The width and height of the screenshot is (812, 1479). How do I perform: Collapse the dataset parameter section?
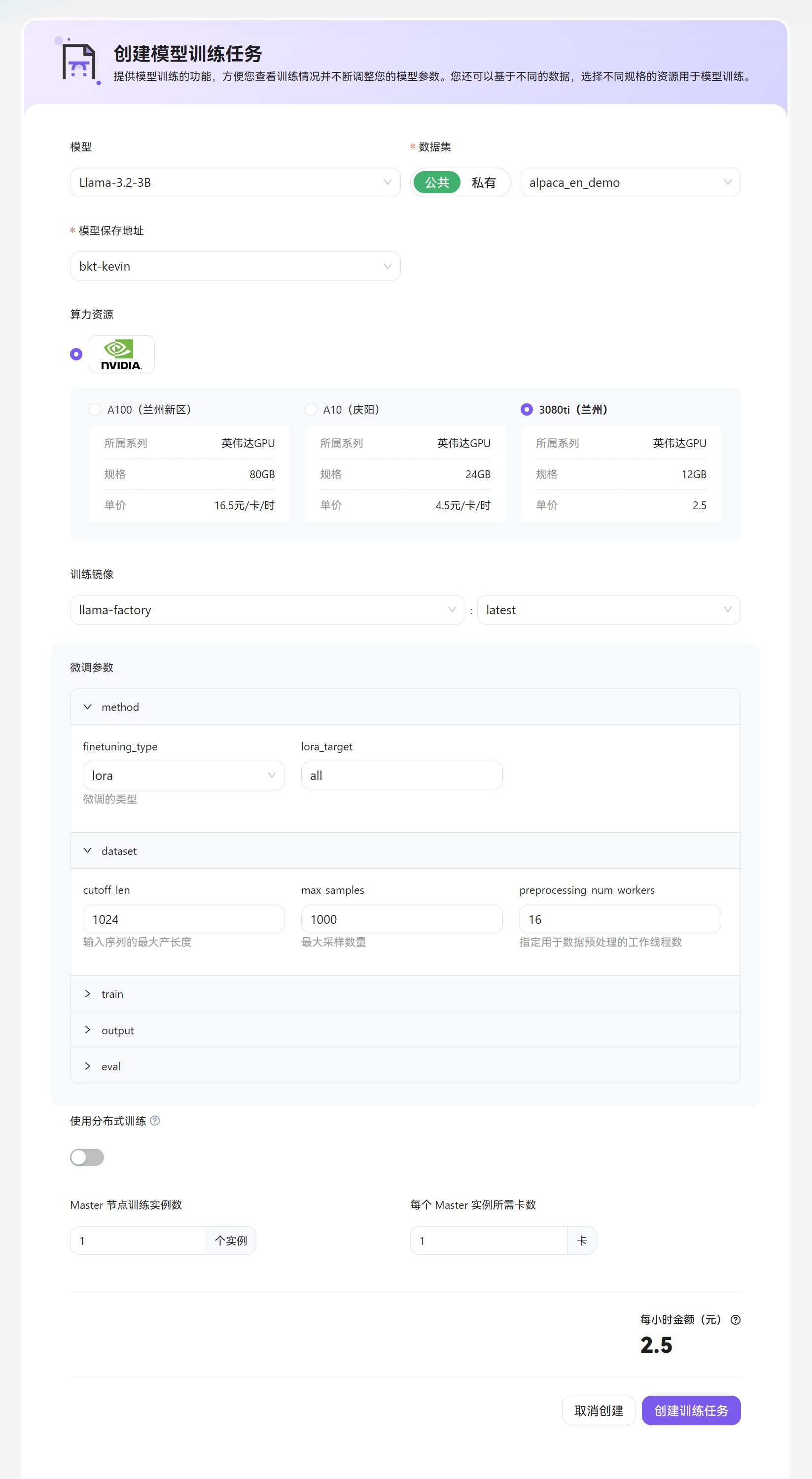(x=405, y=850)
